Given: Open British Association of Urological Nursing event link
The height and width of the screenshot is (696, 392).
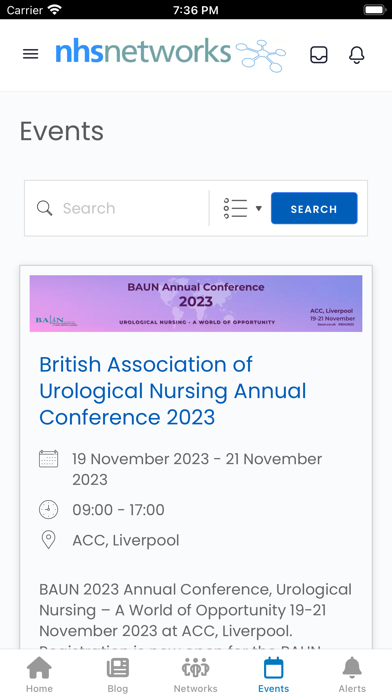Looking at the screenshot, I should (173, 391).
